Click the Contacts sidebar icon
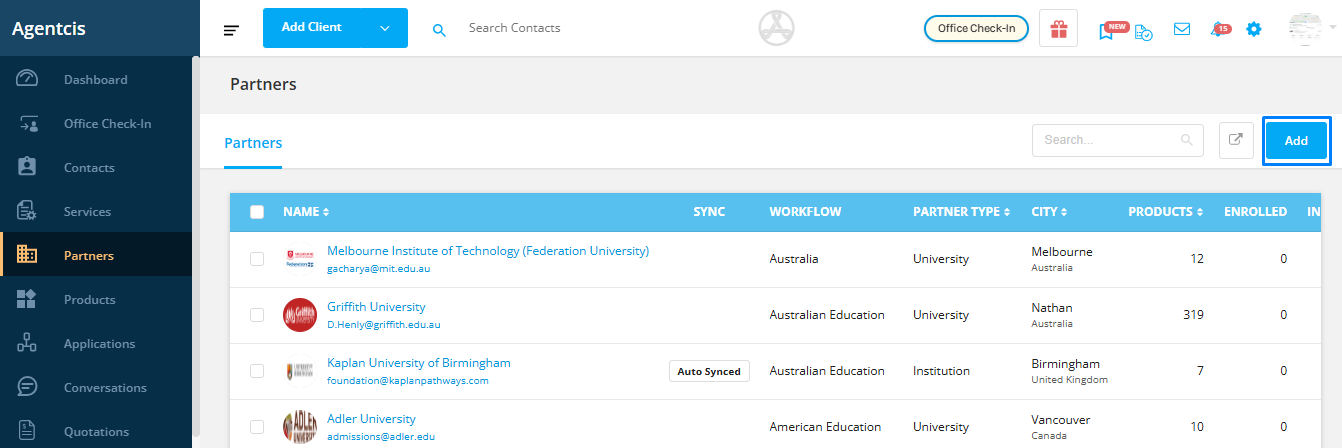This screenshot has height=448, width=1342. click(x=27, y=167)
